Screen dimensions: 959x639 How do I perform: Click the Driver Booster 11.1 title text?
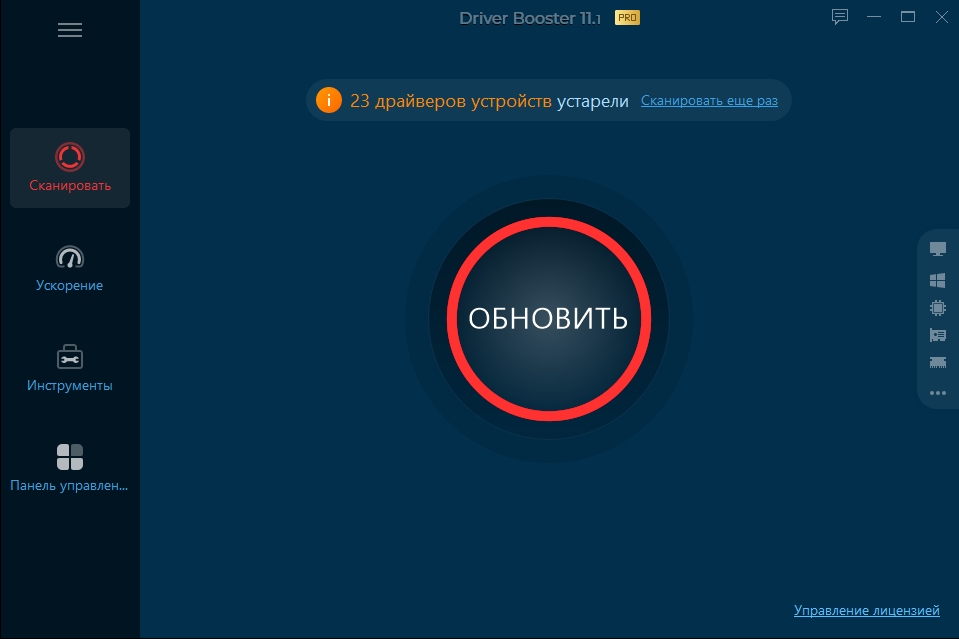coord(530,18)
